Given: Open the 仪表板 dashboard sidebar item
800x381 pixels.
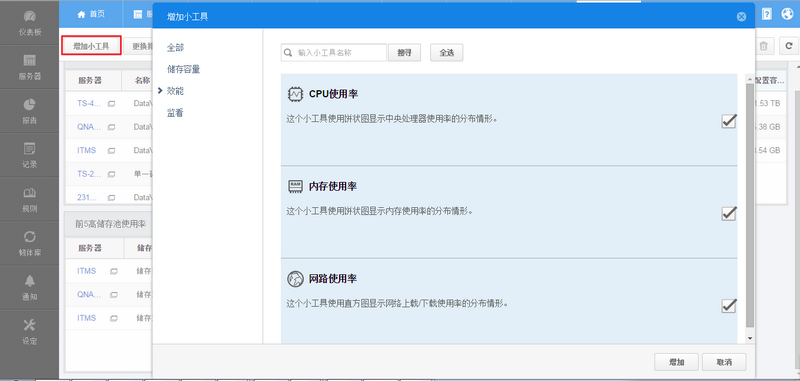Looking at the screenshot, I should tap(30, 22).
